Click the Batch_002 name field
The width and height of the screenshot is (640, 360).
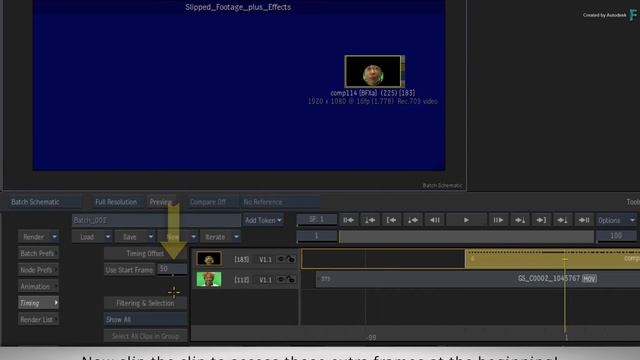tap(156, 220)
